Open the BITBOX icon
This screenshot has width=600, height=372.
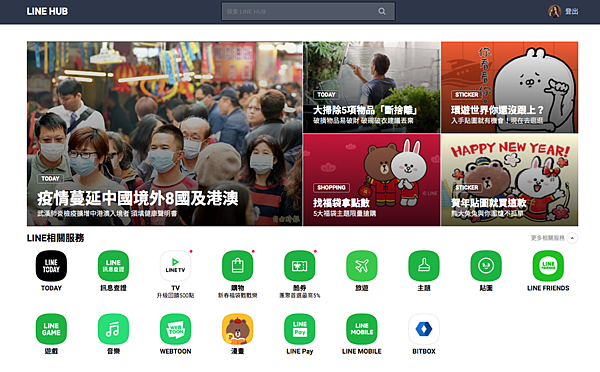point(424,329)
